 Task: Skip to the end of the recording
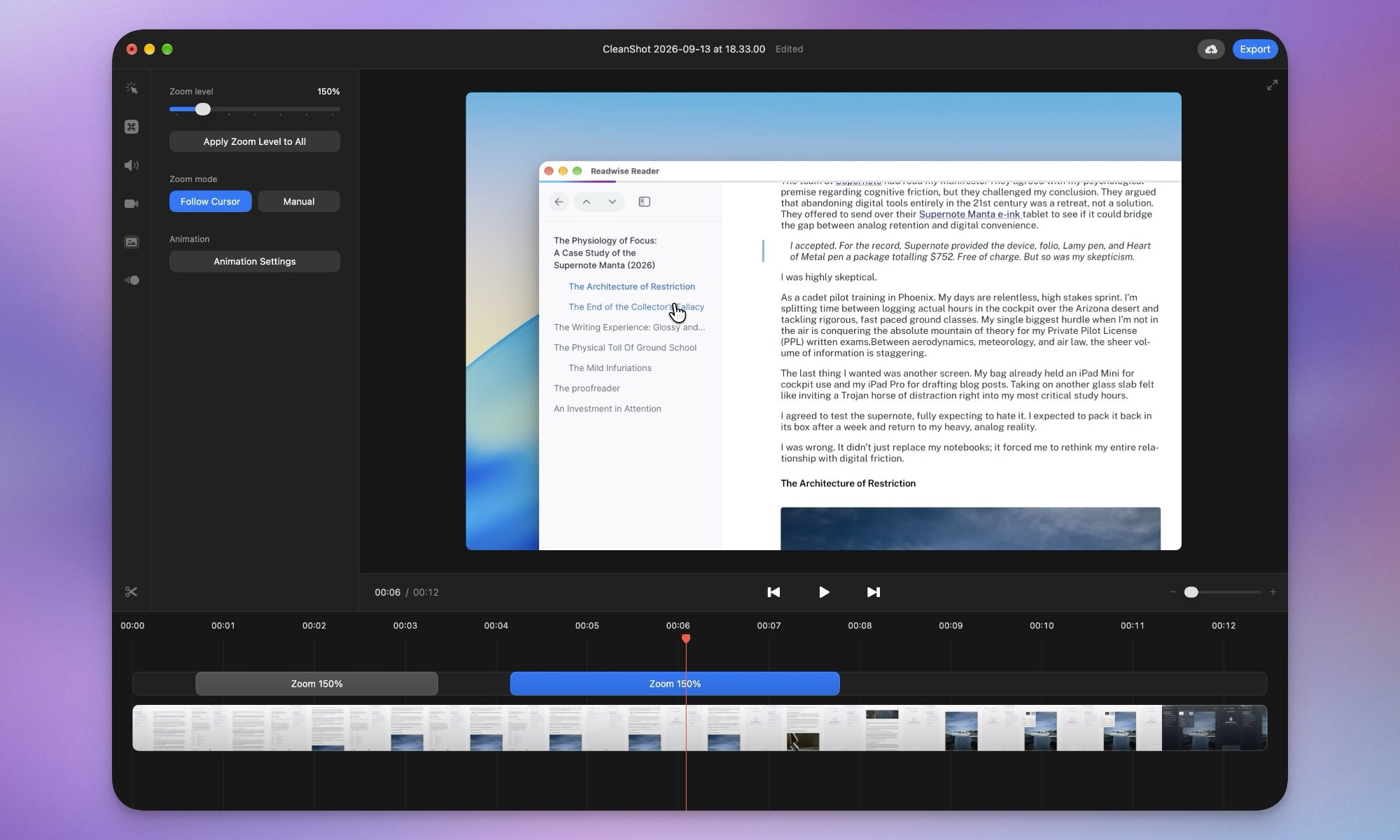point(874,592)
